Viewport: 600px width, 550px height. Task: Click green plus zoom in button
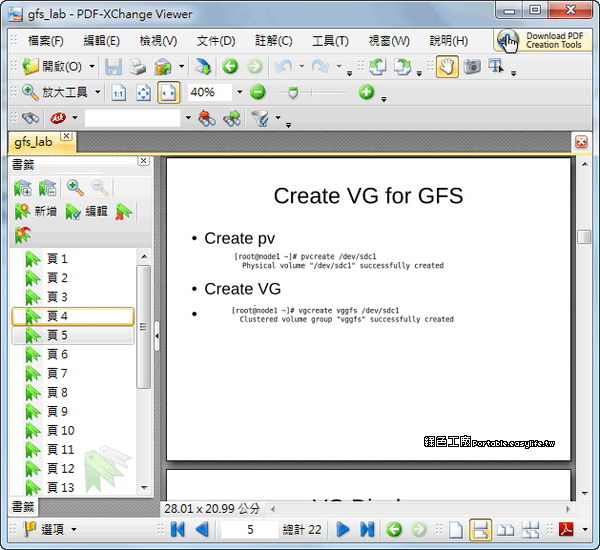366,92
